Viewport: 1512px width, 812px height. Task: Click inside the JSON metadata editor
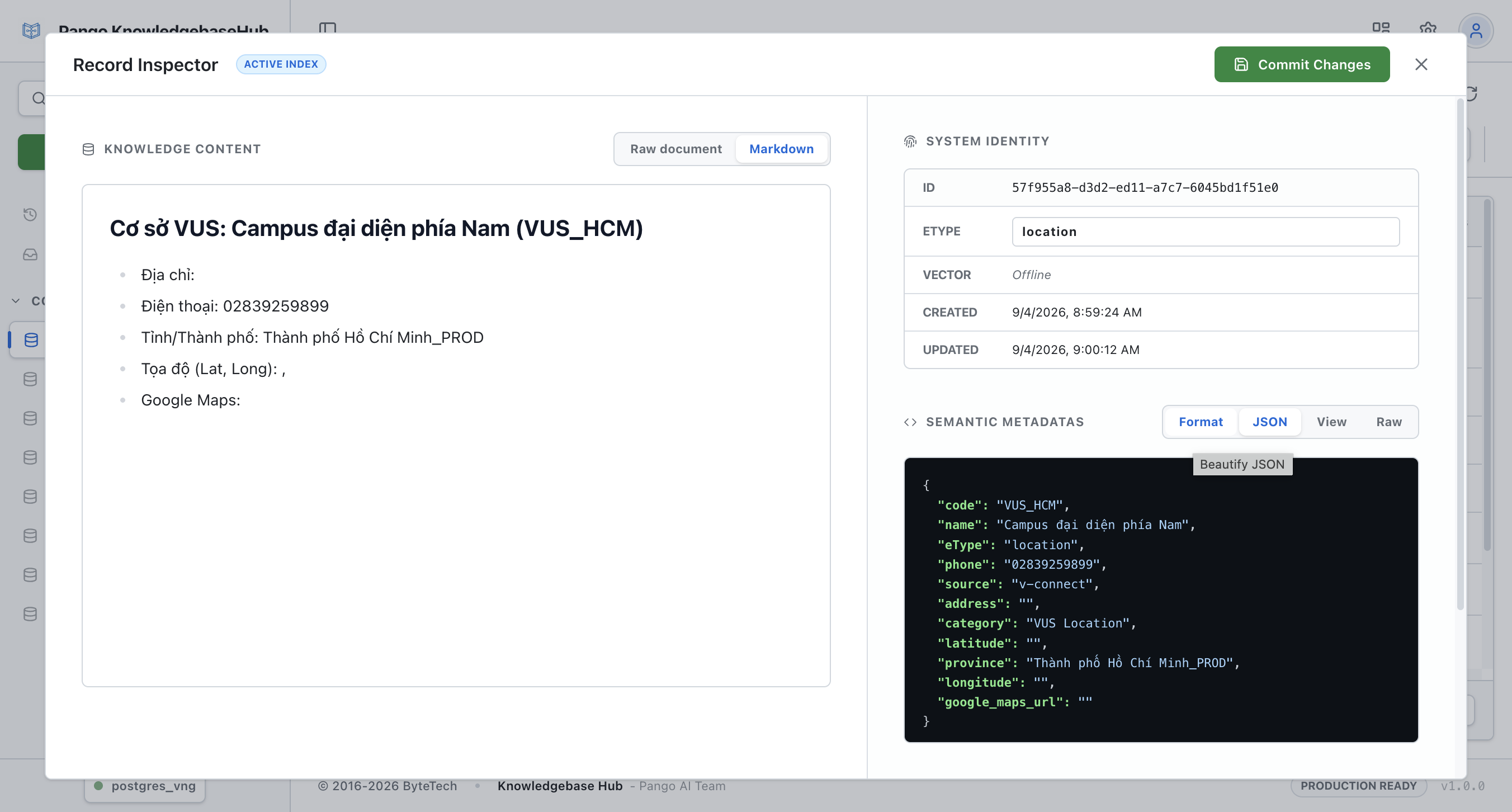(1160, 599)
